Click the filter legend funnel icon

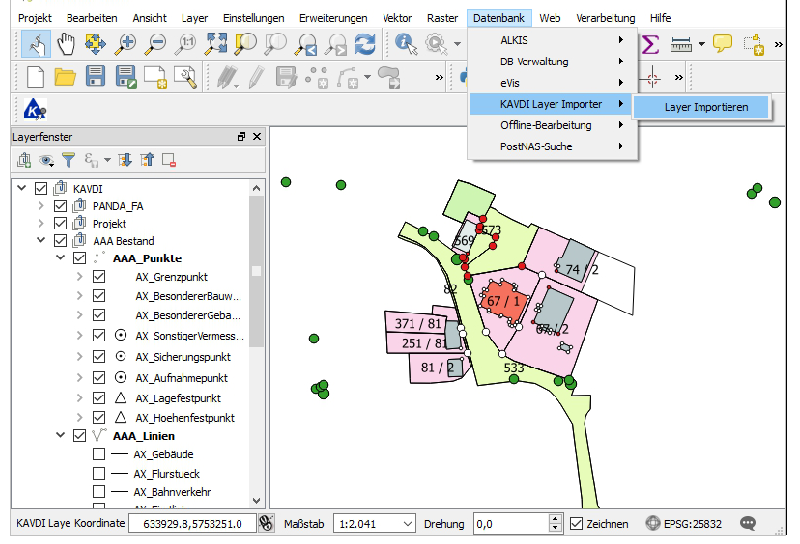tap(69, 159)
